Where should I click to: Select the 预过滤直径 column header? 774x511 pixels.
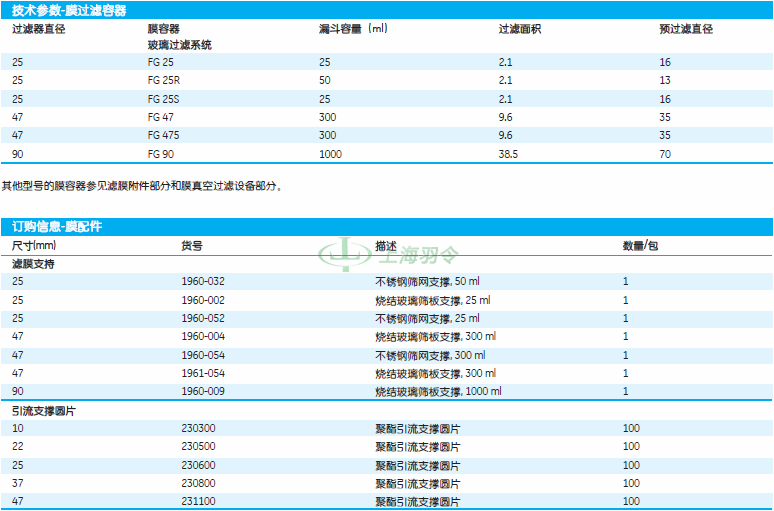click(x=686, y=29)
